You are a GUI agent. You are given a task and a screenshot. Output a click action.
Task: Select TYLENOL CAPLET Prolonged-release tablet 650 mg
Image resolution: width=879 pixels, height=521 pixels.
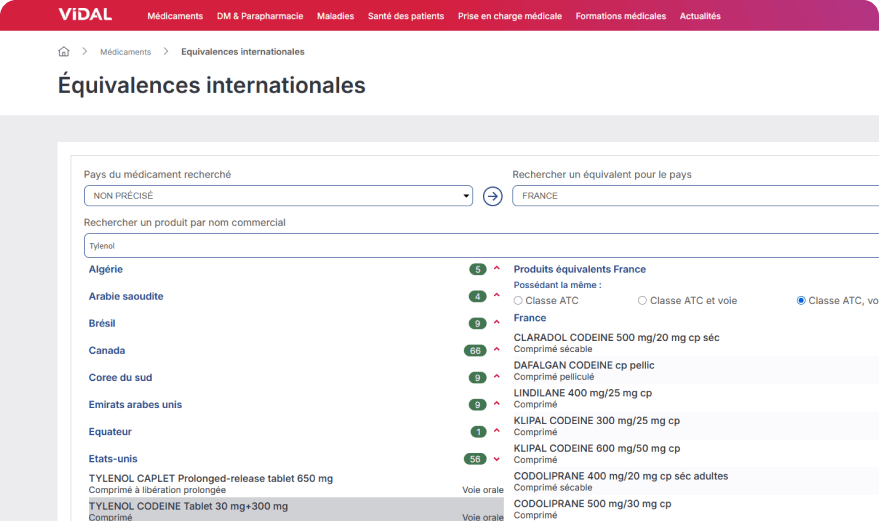(296, 483)
